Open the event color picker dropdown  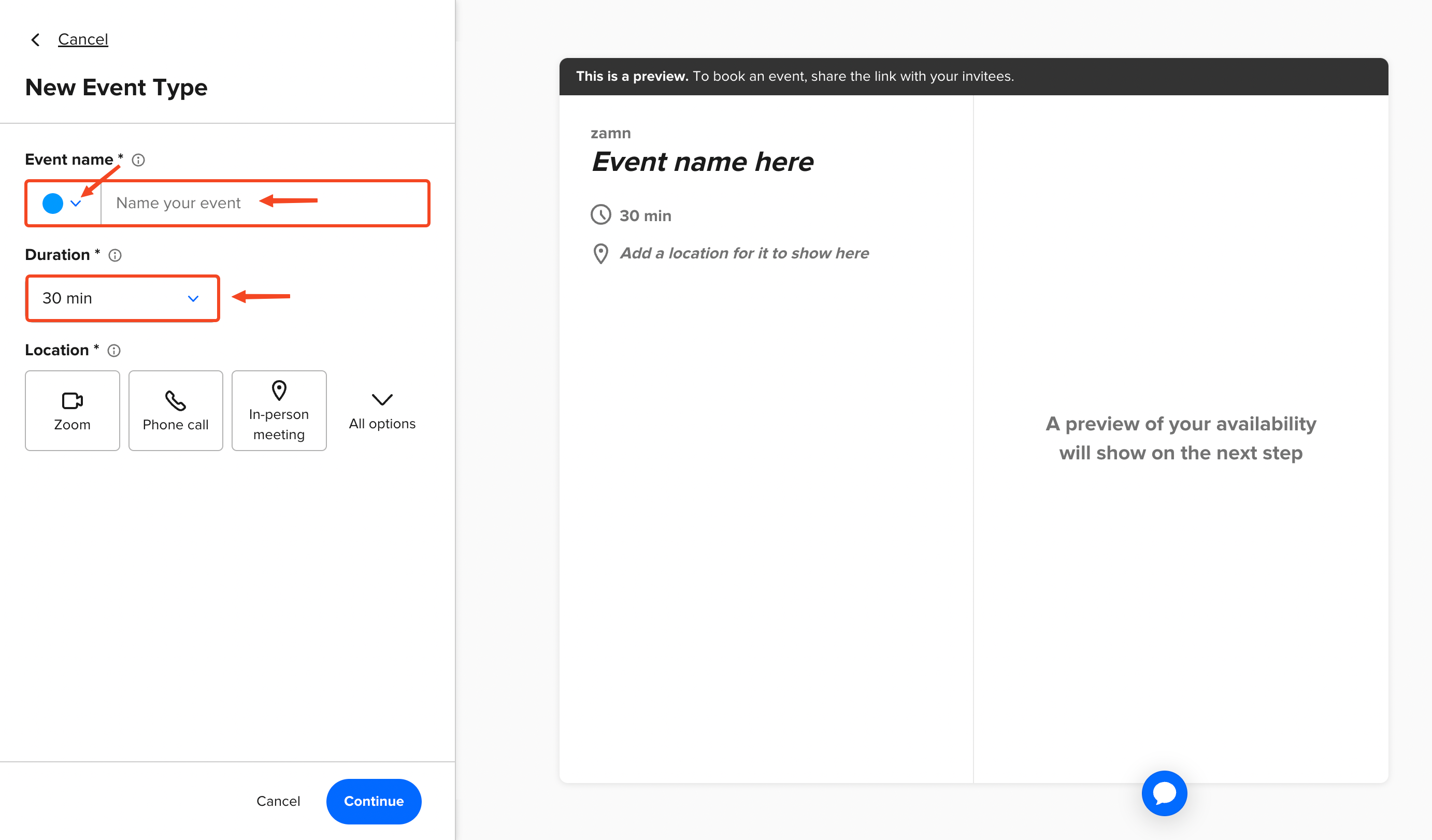click(x=63, y=203)
